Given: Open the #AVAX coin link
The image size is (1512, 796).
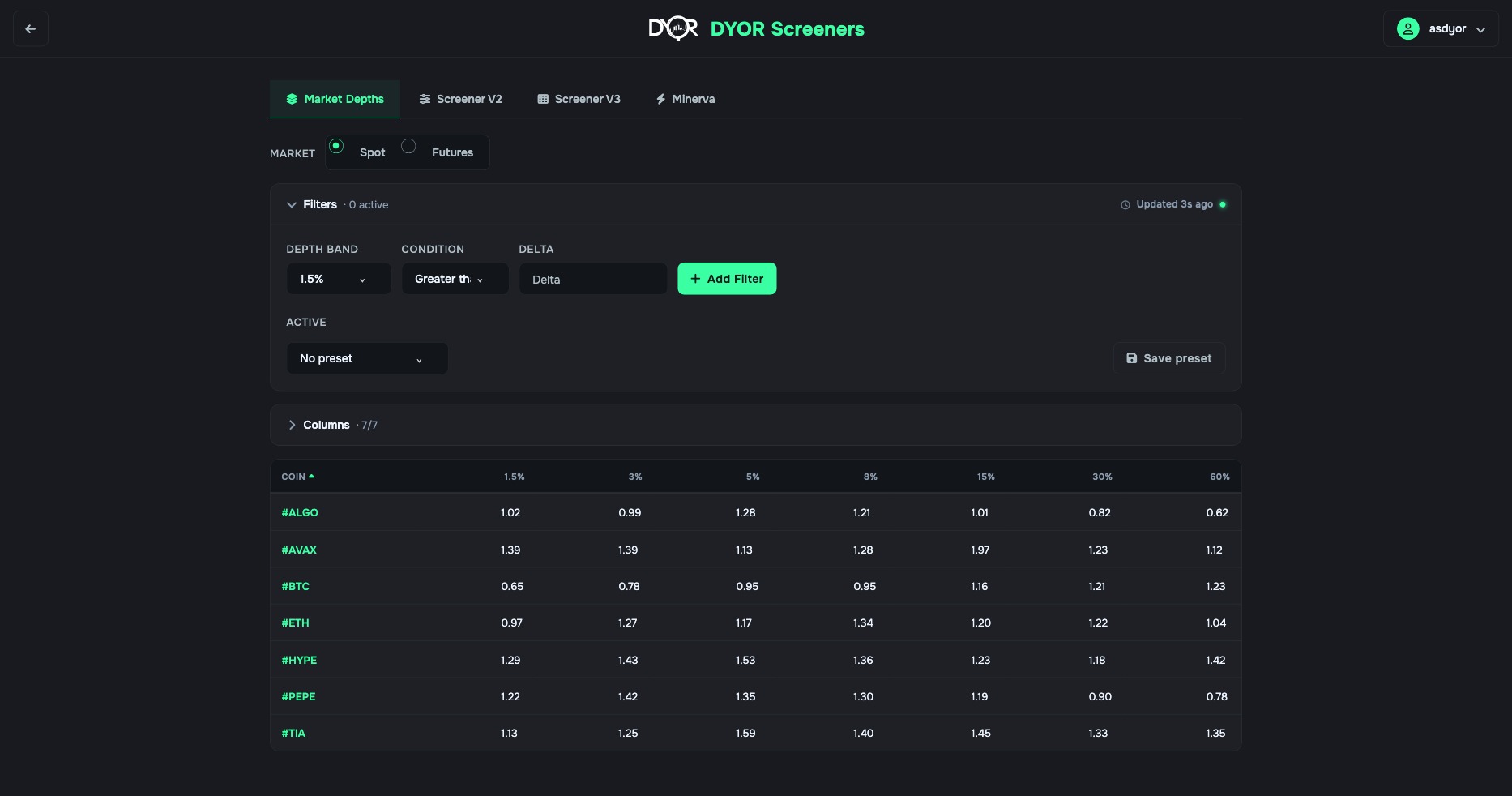Looking at the screenshot, I should [299, 550].
